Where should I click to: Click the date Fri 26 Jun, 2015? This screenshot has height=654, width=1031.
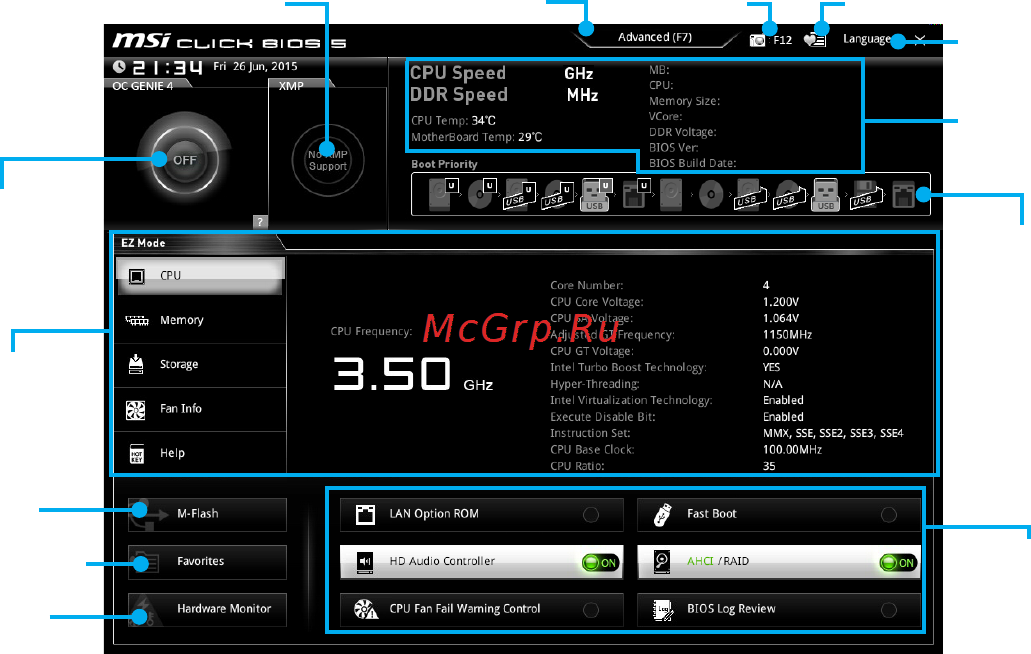pos(255,66)
